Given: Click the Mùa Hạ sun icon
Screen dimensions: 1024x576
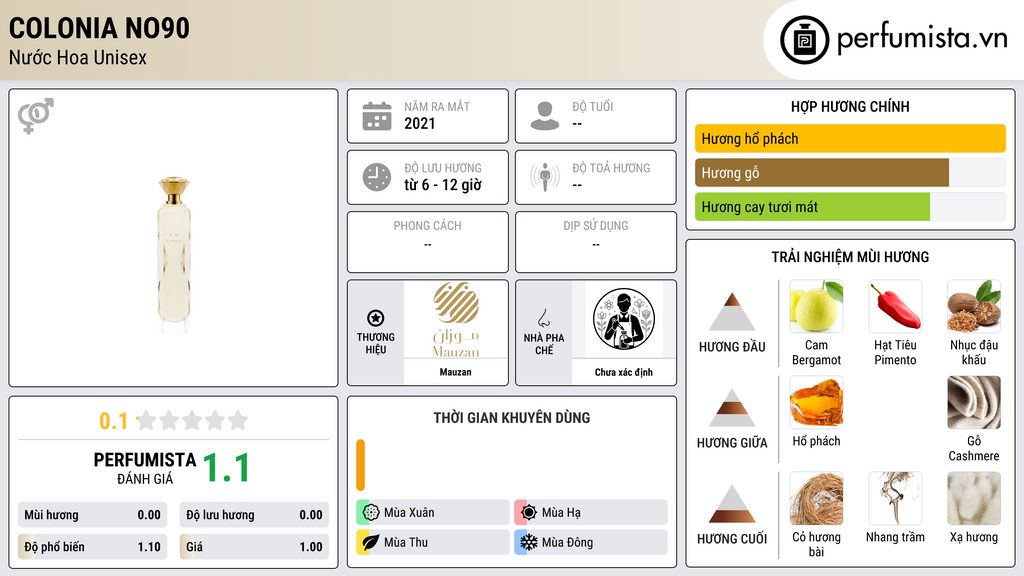Looking at the screenshot, I should coord(529,513).
